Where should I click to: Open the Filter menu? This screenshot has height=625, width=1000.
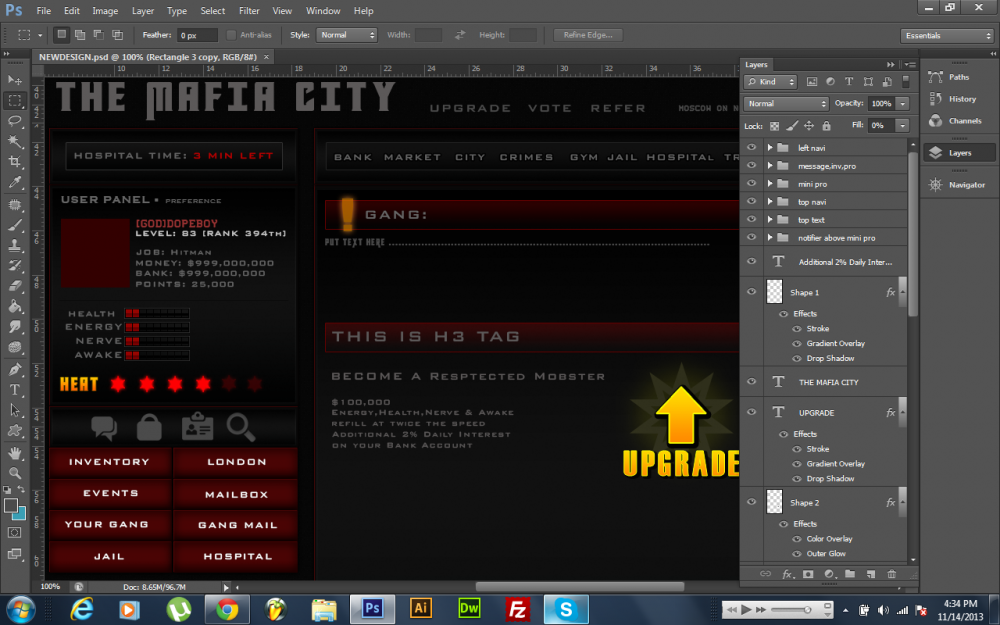coord(249,11)
